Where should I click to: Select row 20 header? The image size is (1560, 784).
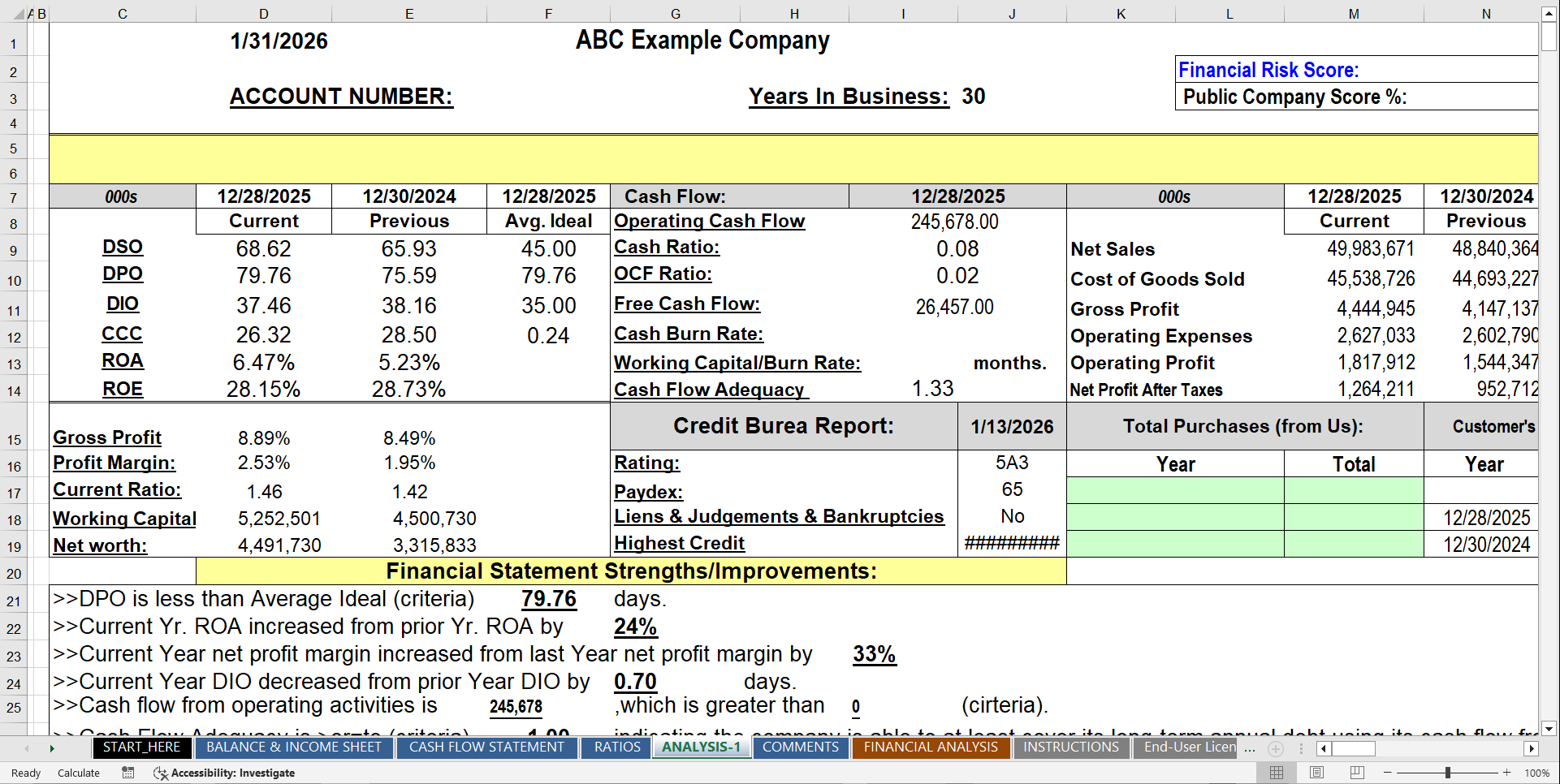(13, 573)
